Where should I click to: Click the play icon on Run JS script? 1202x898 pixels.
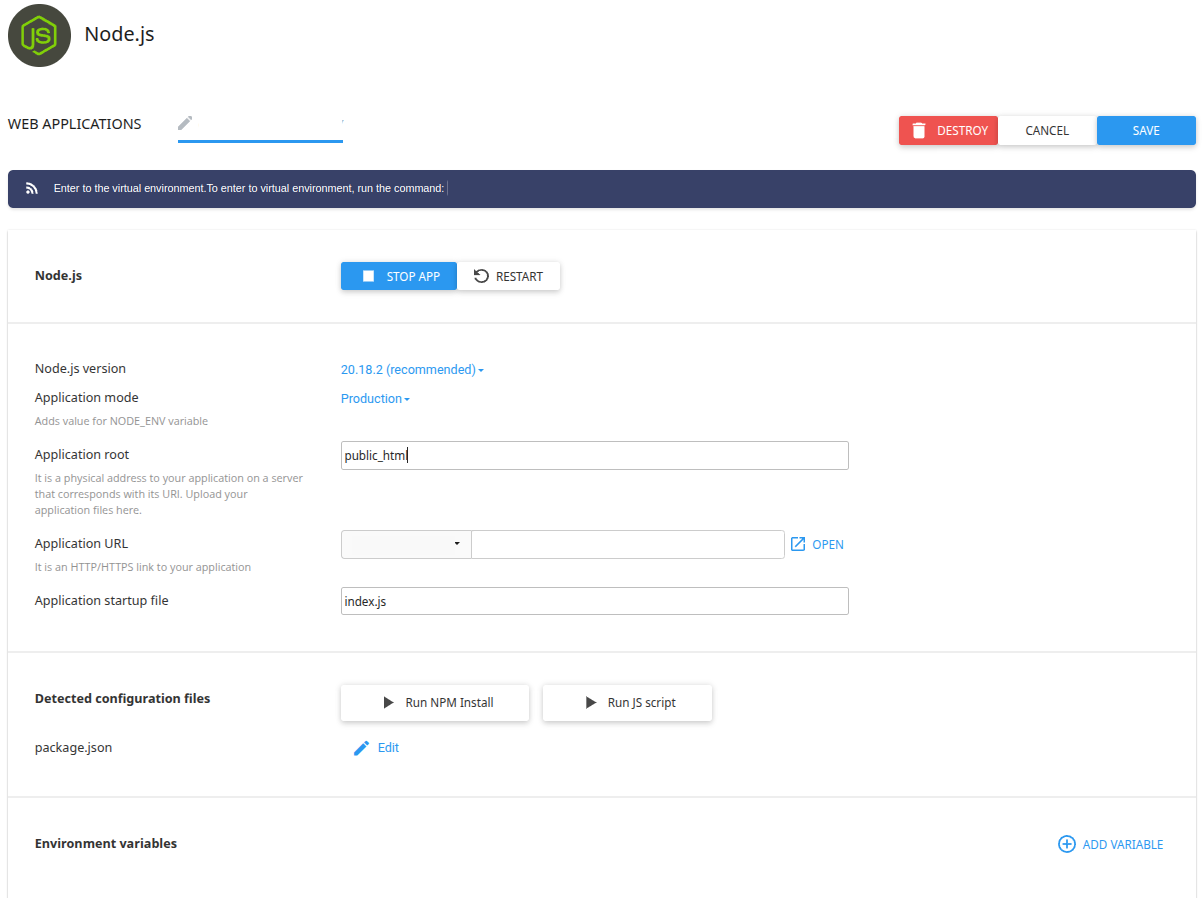click(590, 702)
